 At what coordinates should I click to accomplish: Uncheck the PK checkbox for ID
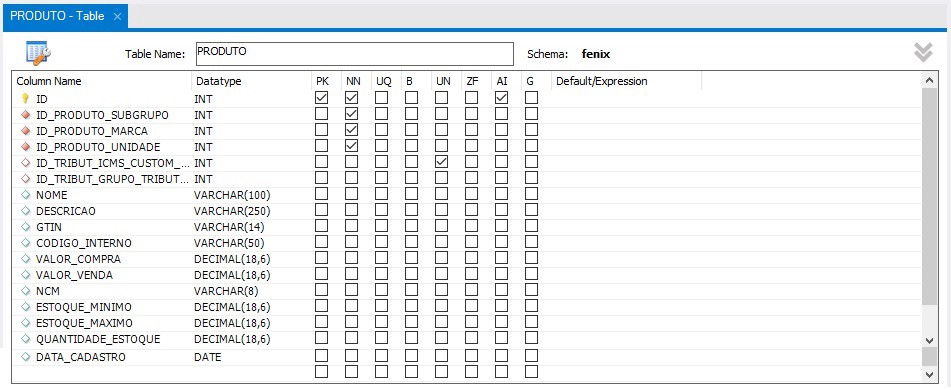[x=321, y=98]
